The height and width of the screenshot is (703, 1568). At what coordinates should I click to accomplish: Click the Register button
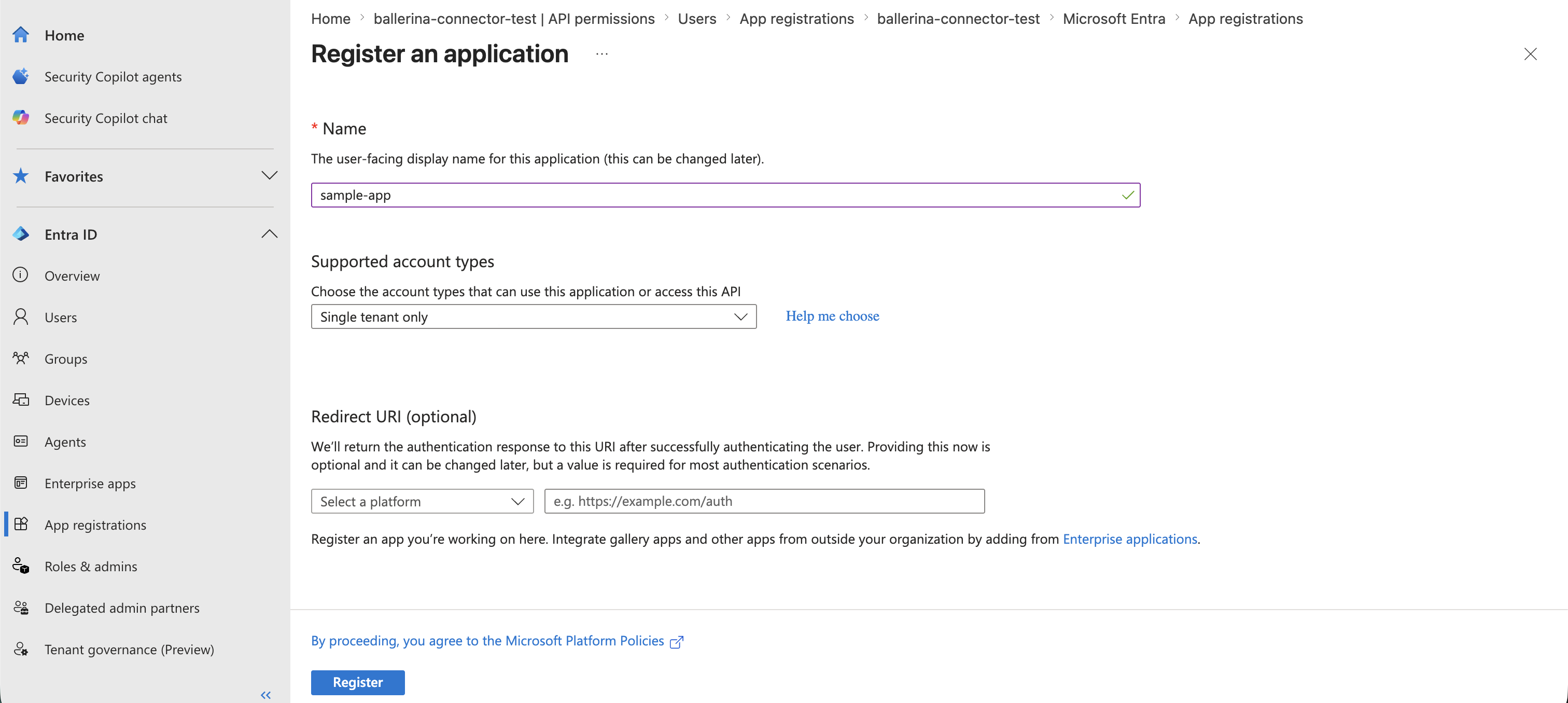[357, 682]
